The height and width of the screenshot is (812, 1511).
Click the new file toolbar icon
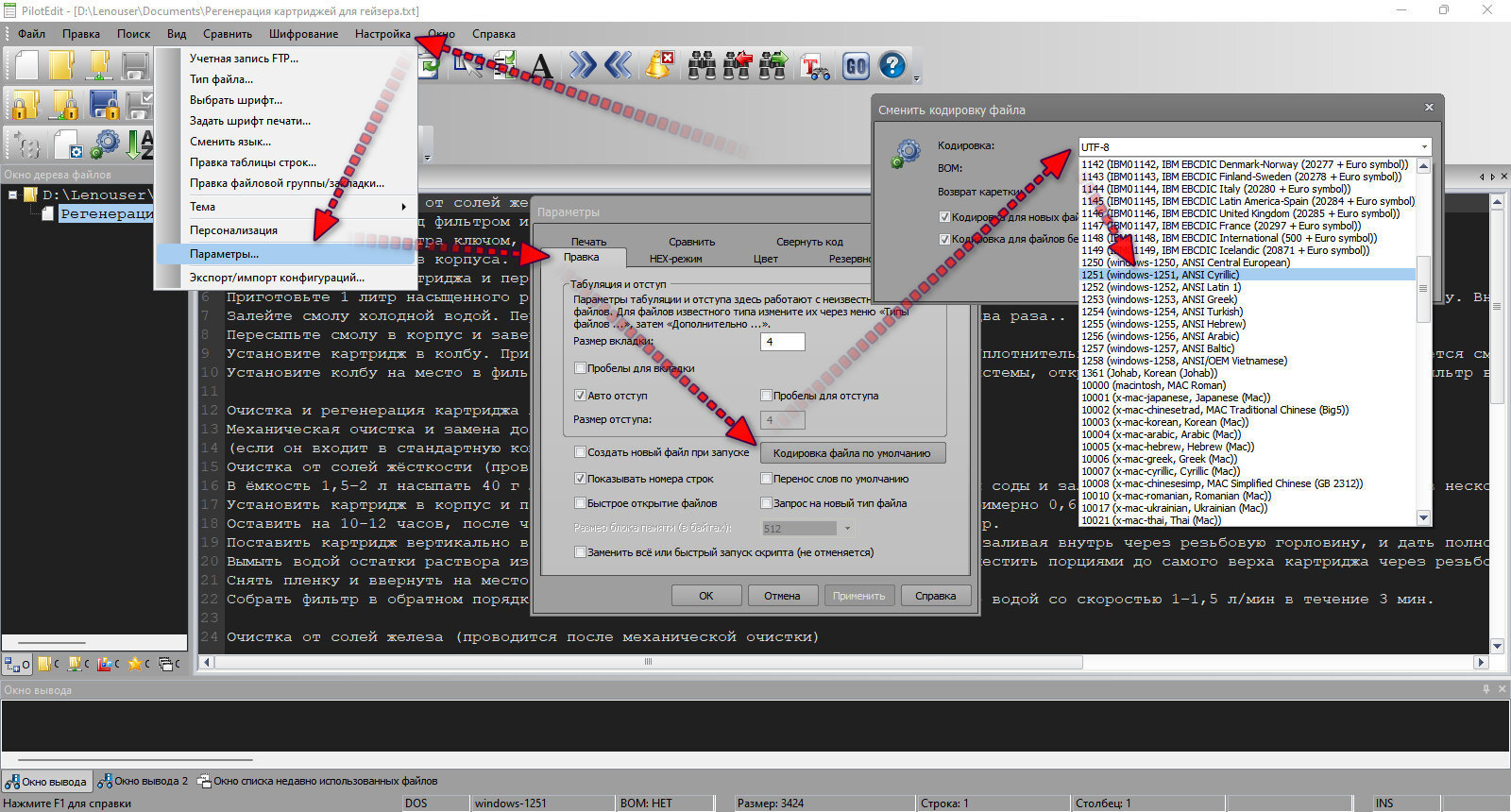pyautogui.click(x=26, y=65)
